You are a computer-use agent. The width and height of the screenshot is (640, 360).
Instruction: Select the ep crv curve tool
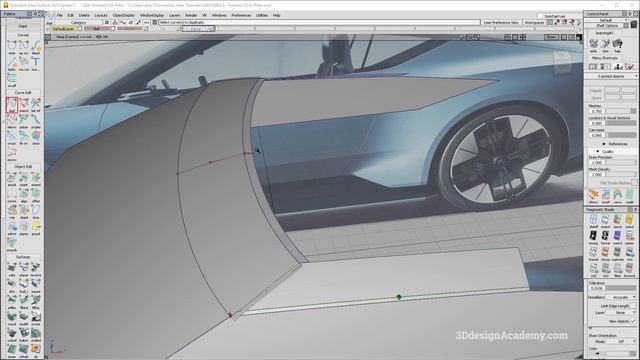(x=24, y=46)
